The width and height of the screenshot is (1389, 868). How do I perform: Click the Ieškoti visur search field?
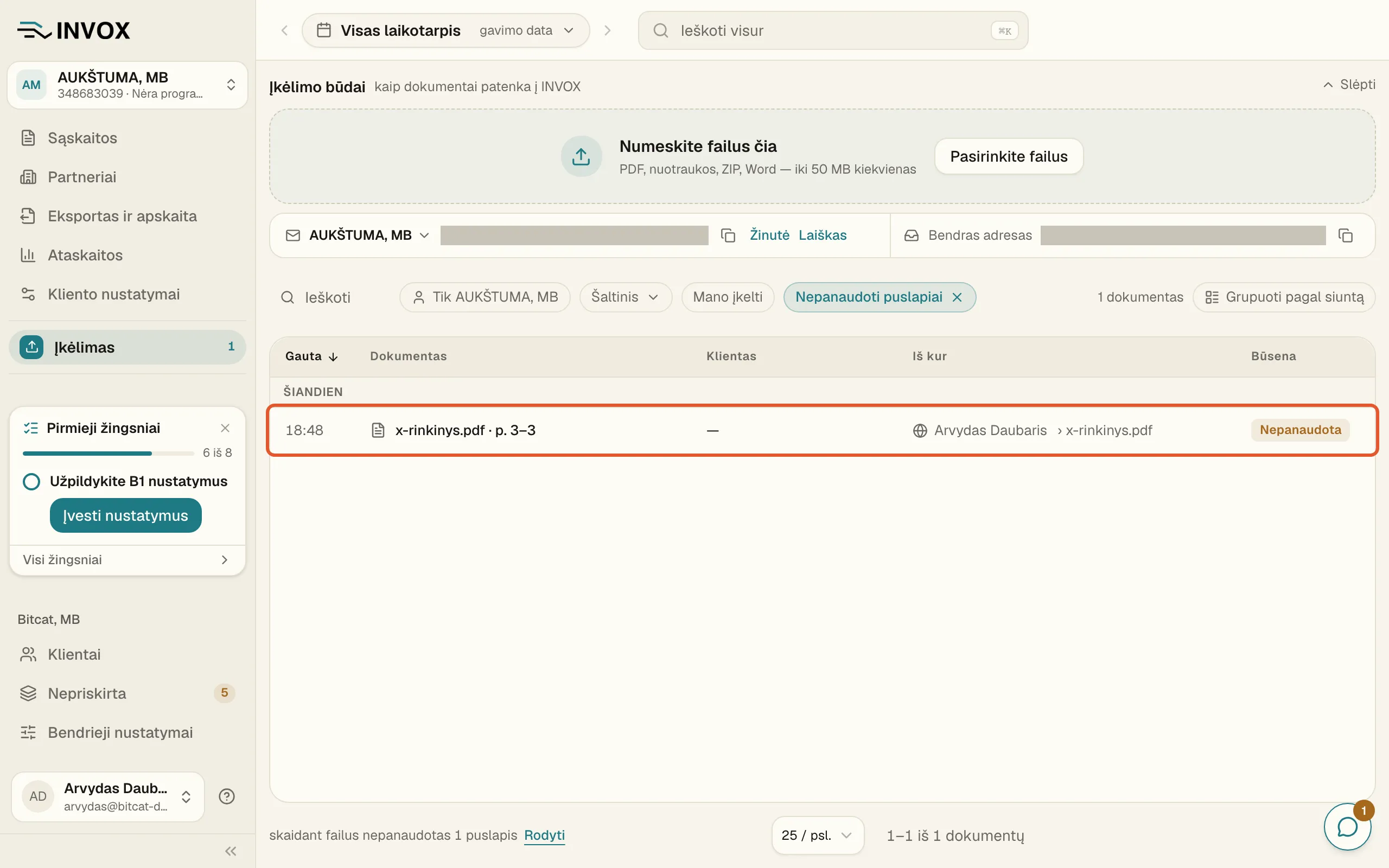[x=833, y=30]
